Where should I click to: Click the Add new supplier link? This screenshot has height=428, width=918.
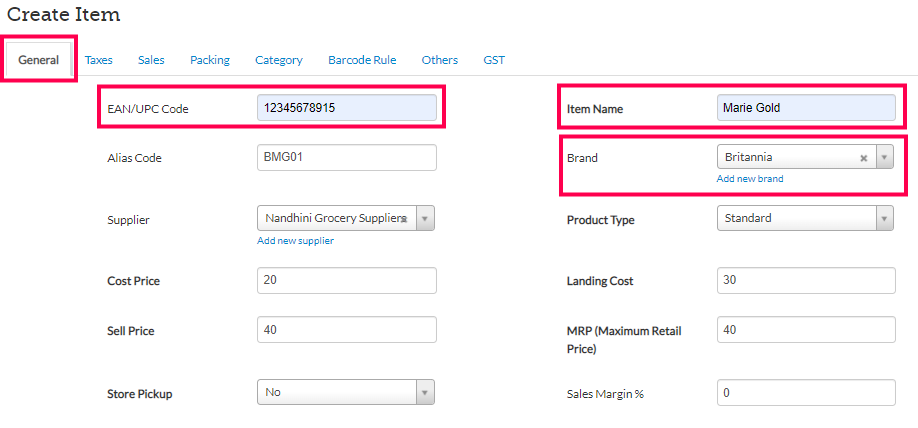(295, 240)
